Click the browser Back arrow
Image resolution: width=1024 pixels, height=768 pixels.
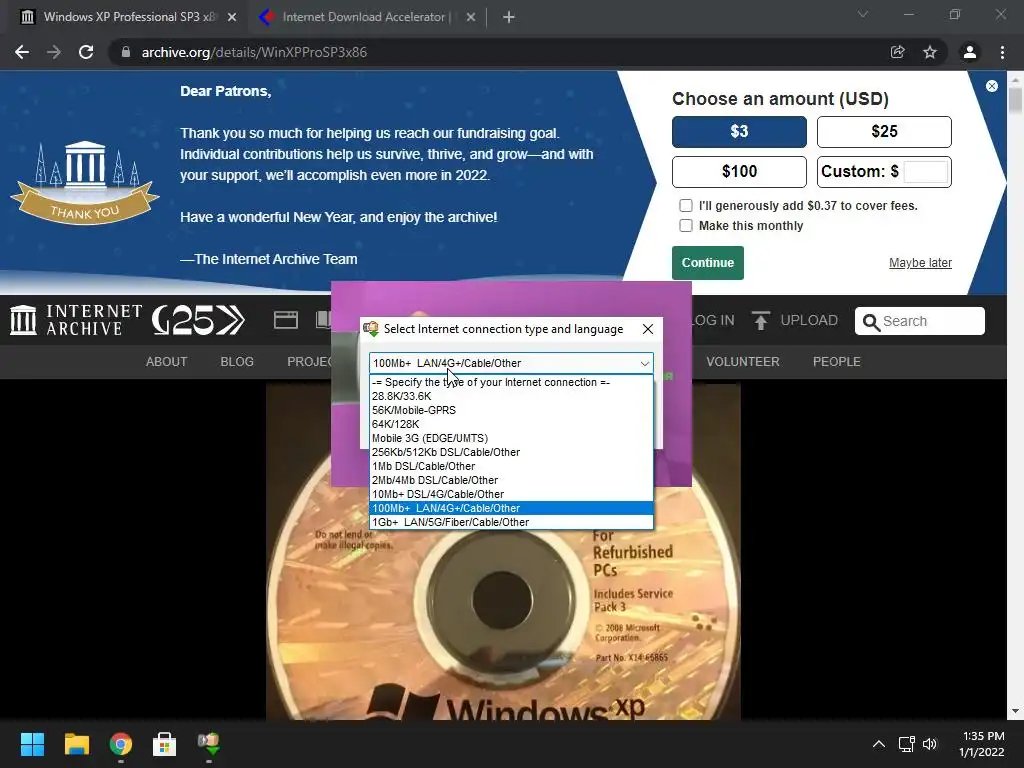click(x=22, y=52)
